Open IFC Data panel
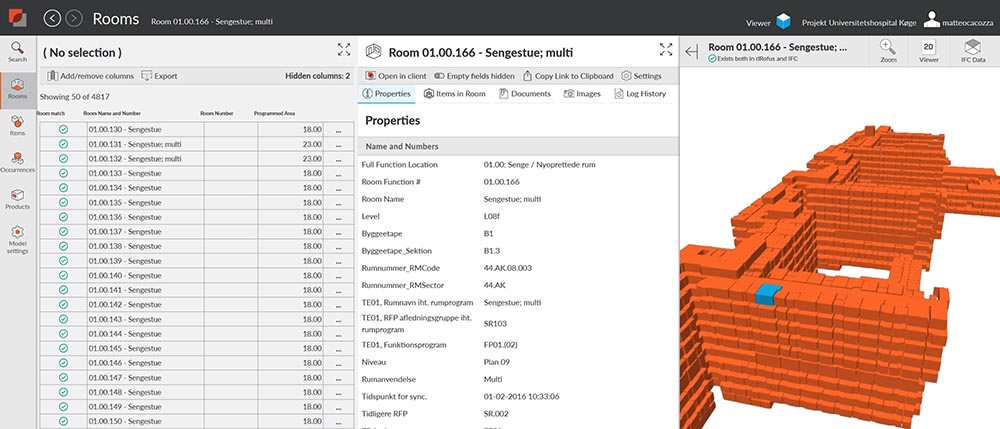Image resolution: width=1000 pixels, height=429 pixels. [973, 51]
